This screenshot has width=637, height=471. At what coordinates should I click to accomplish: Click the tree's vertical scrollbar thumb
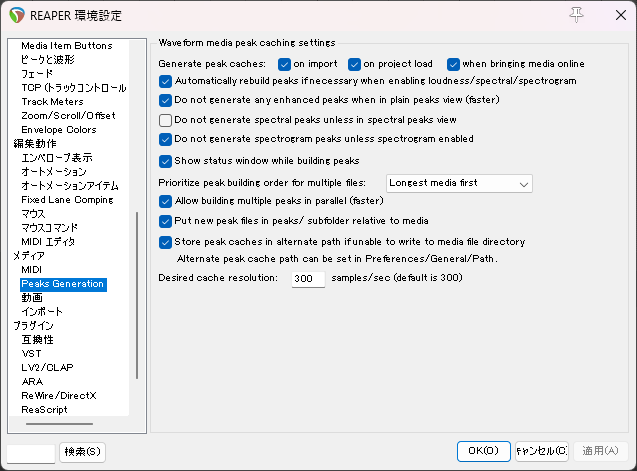(x=137, y=295)
